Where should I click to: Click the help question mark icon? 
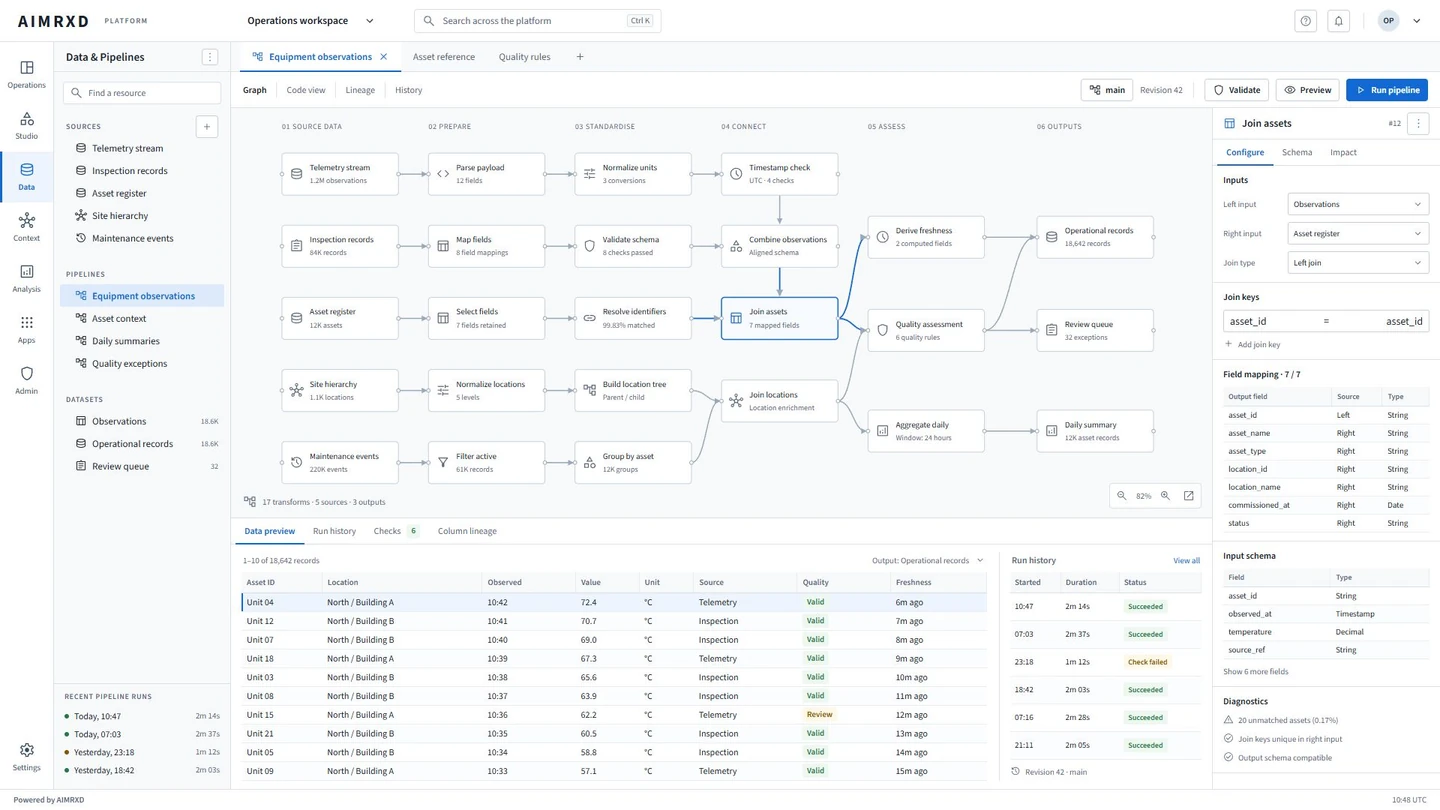coord(1305,20)
